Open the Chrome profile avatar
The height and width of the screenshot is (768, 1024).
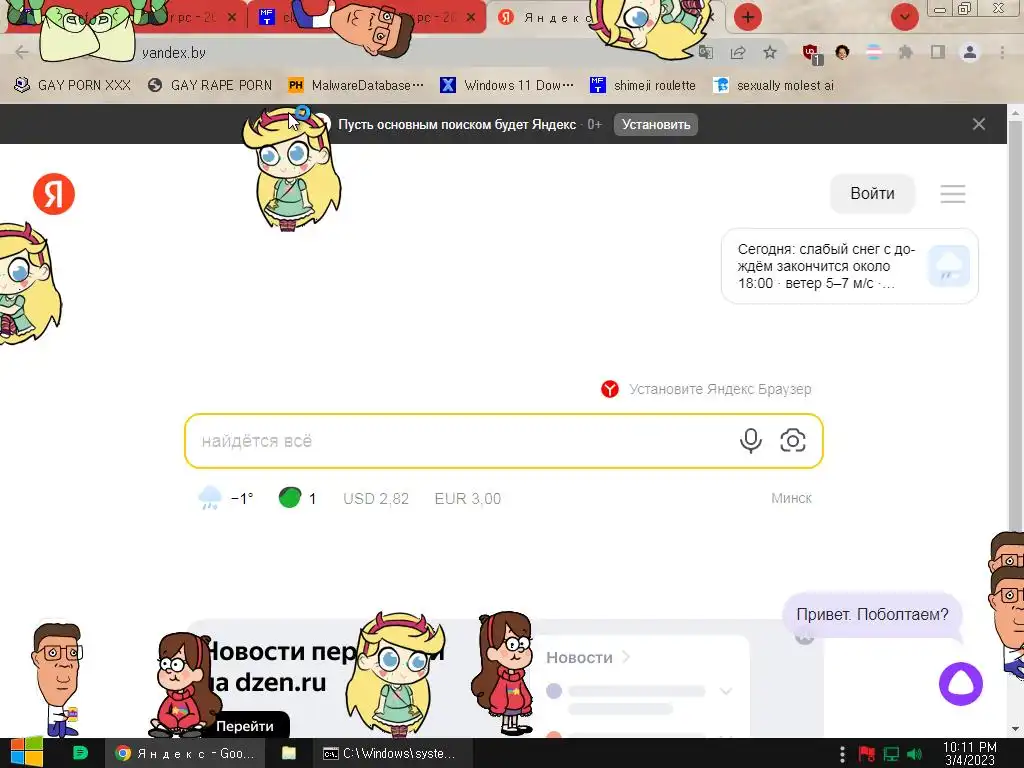[x=970, y=52]
